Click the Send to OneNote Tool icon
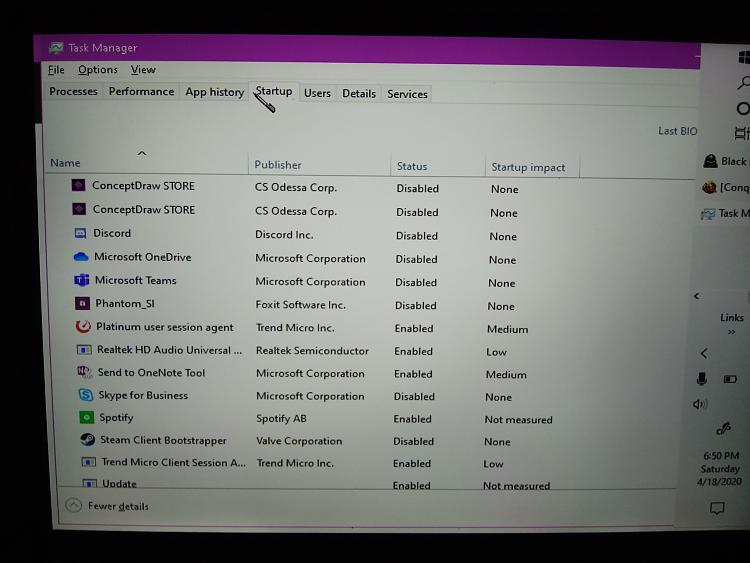This screenshot has width=750, height=563. [85, 372]
